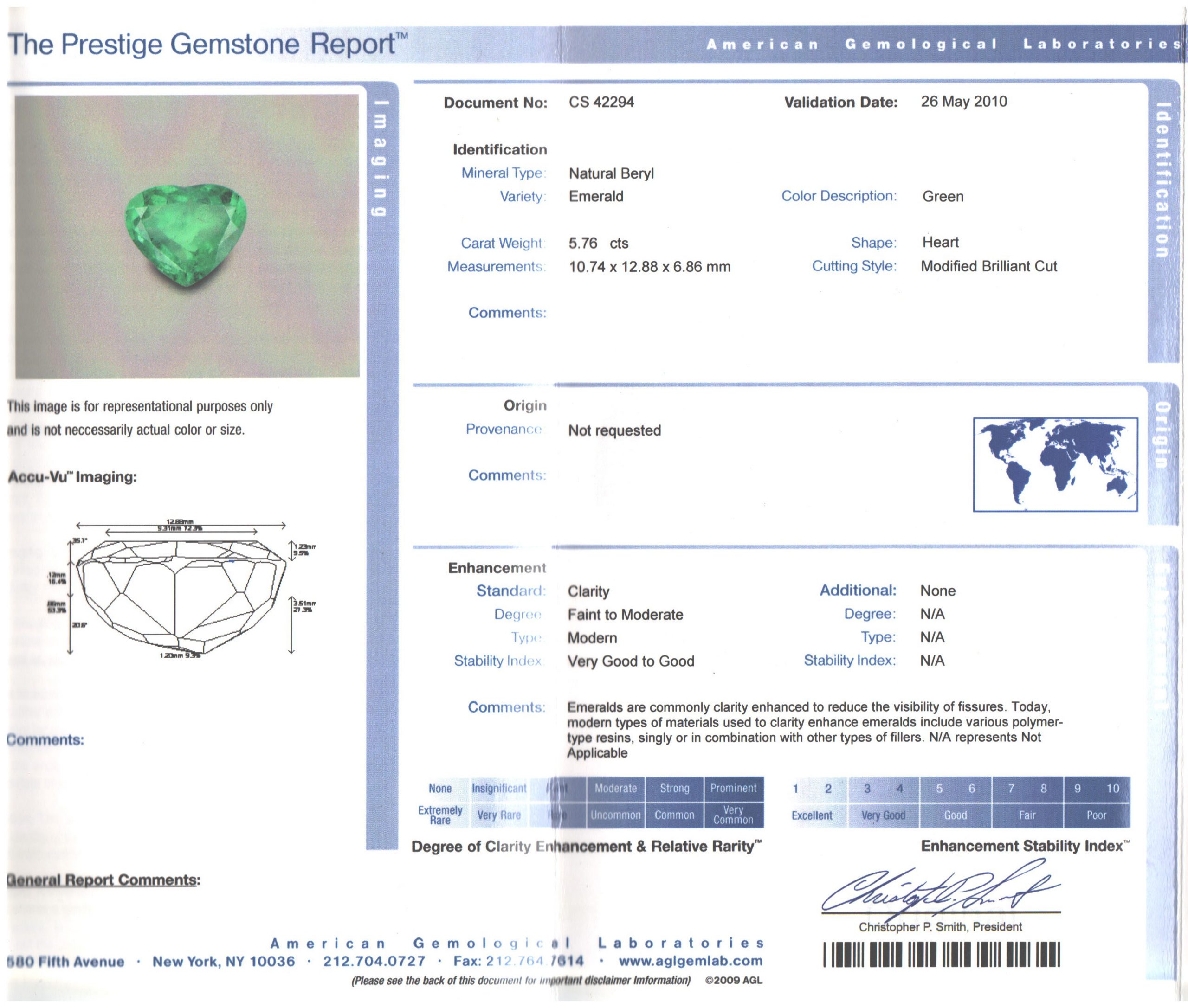Click provenance value Not requested
The height and width of the screenshot is (1008, 1188).
pos(614,430)
